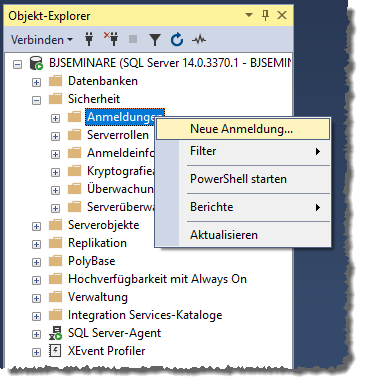The height and width of the screenshot is (384, 365).
Task: Choose Neue Anmeldung... from context menu
Action: (243, 129)
